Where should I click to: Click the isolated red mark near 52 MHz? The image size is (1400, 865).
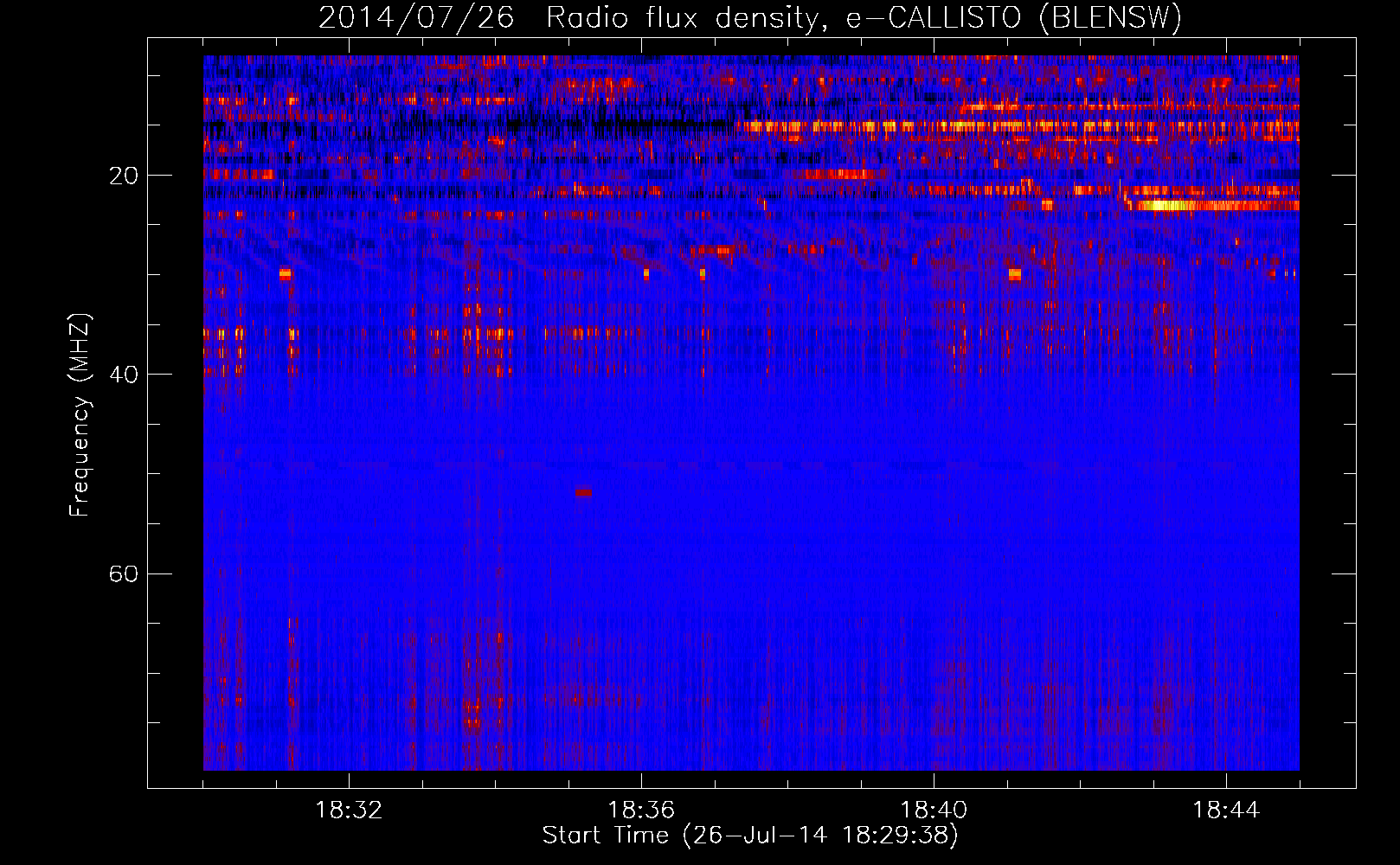click(583, 492)
